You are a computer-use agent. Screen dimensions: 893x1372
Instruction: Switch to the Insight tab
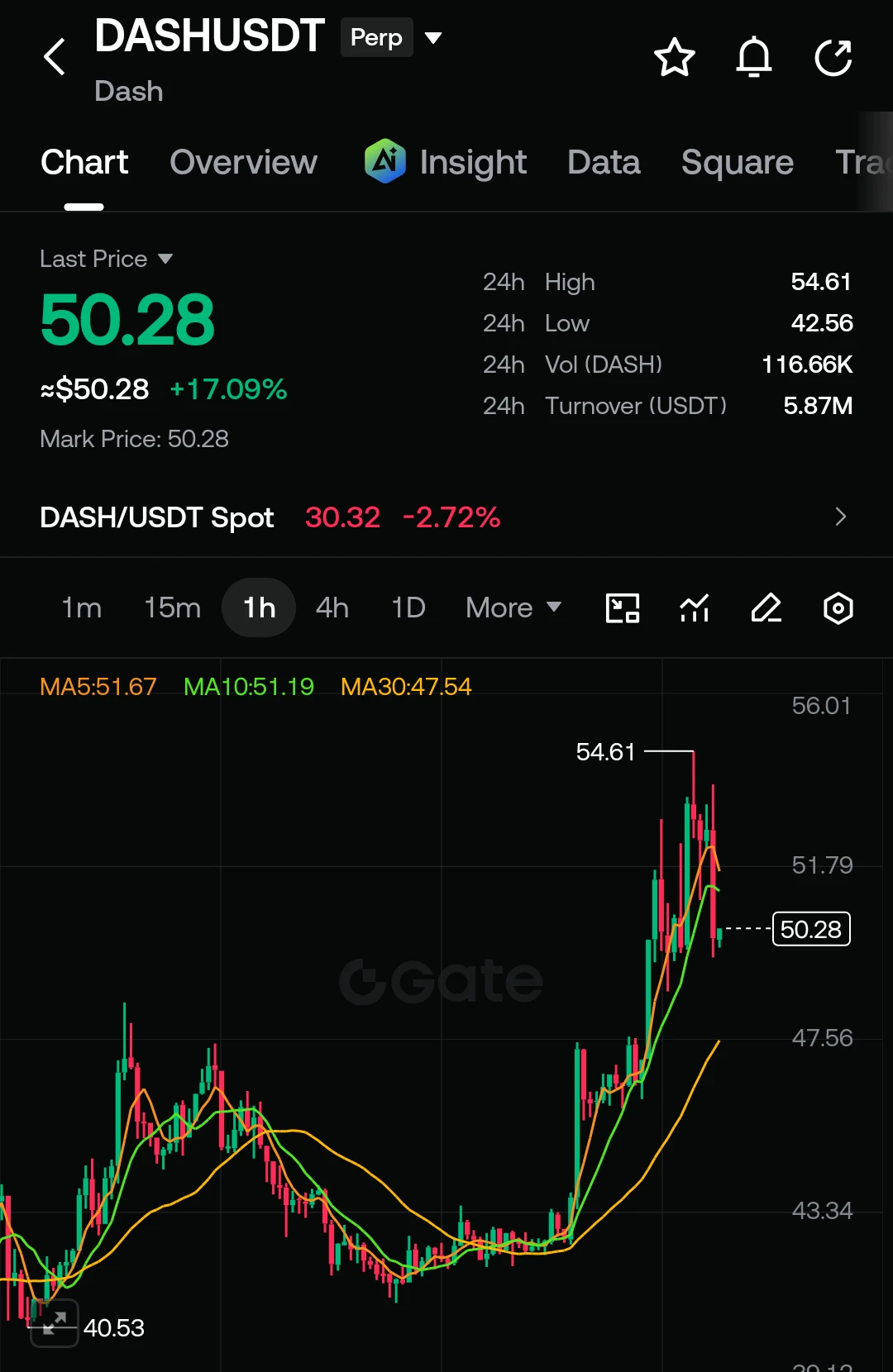[x=473, y=163]
